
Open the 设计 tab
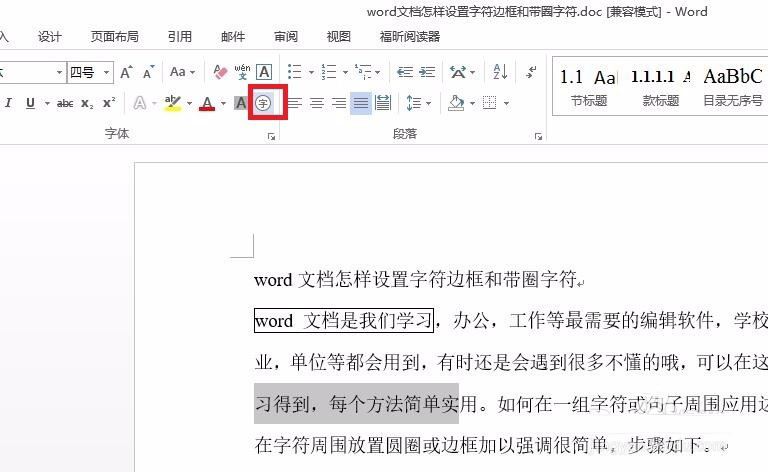(x=50, y=36)
